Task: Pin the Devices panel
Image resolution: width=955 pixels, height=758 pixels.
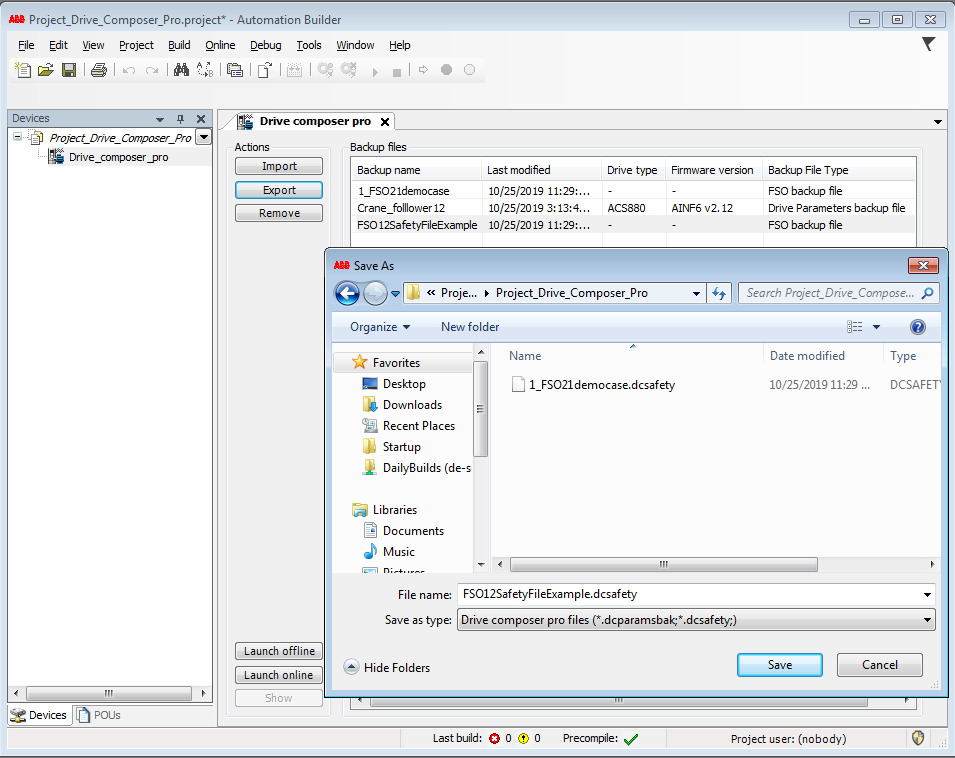Action: [181, 118]
